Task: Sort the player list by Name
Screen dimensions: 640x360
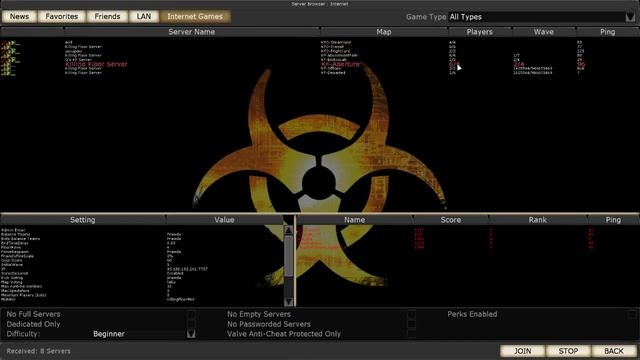Action: click(354, 220)
